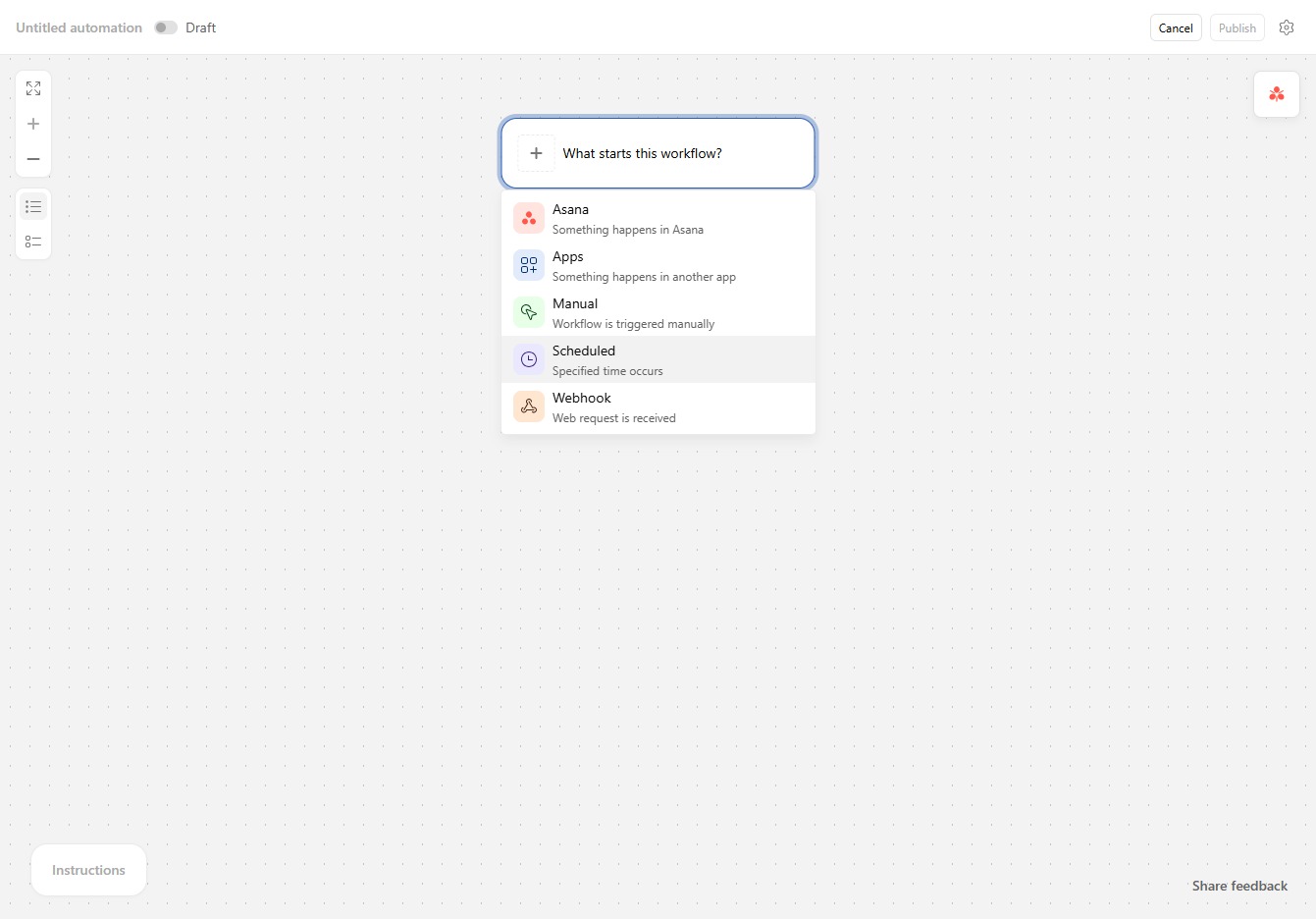Click the Share feedback link
The image size is (1316, 919).
[1239, 886]
